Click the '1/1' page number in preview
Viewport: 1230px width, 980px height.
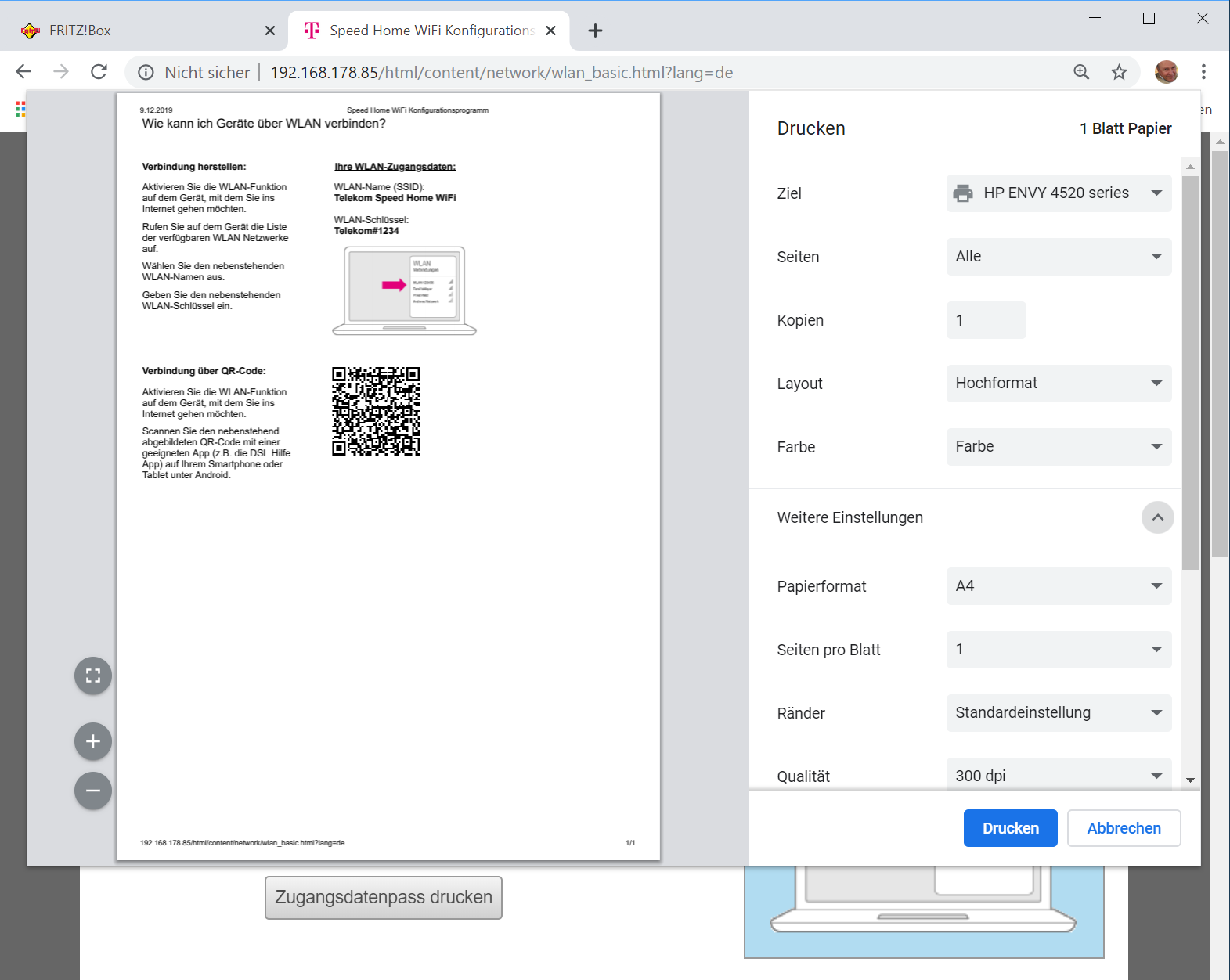point(630,843)
